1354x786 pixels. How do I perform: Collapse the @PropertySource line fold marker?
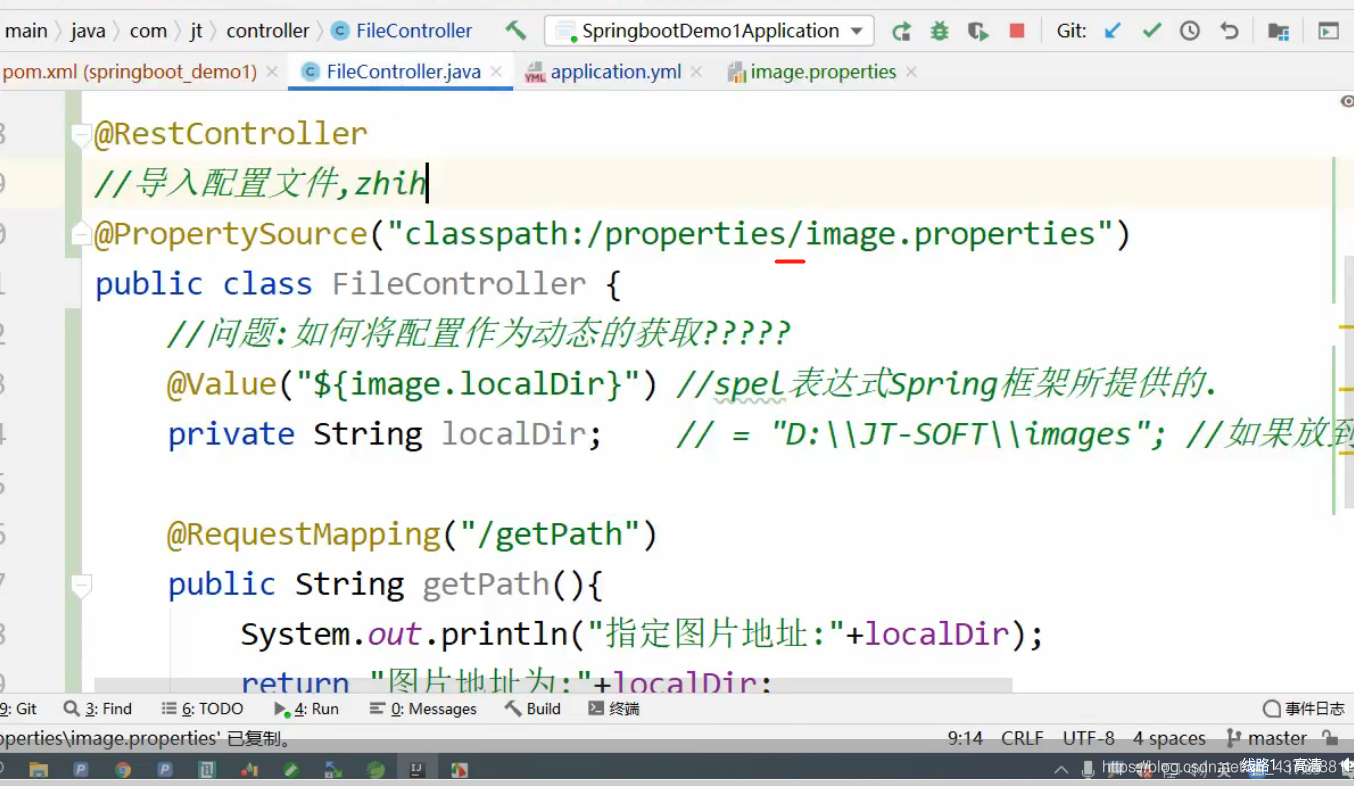[x=81, y=234]
